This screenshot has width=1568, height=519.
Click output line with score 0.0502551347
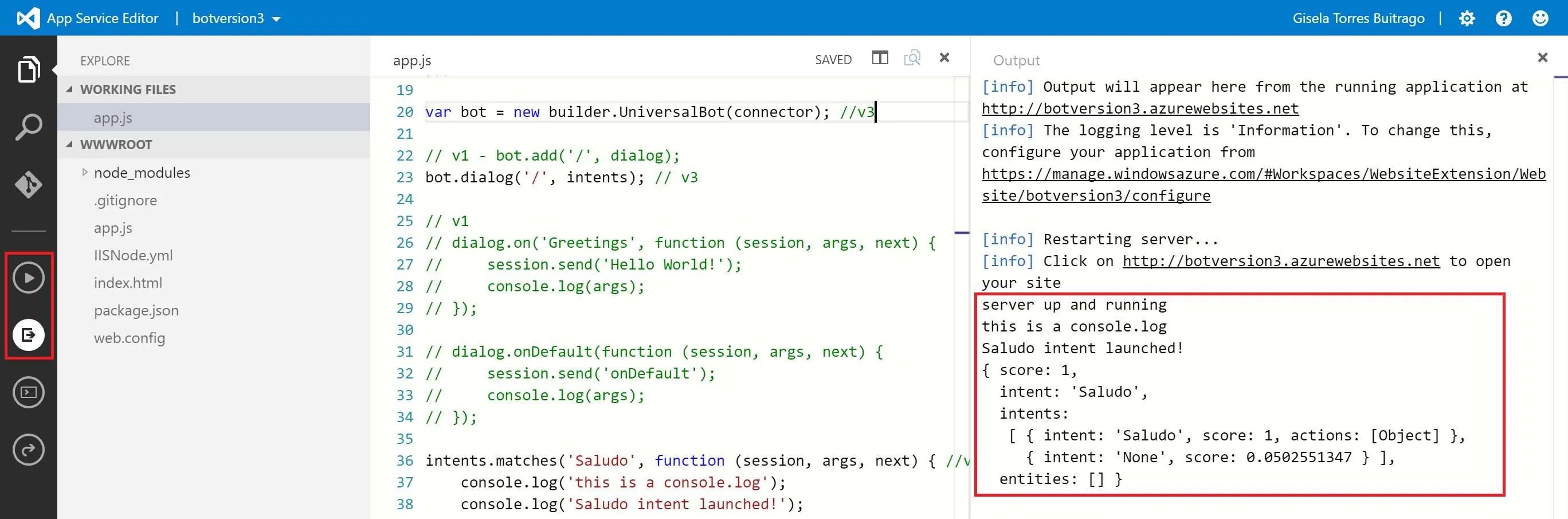point(1209,458)
